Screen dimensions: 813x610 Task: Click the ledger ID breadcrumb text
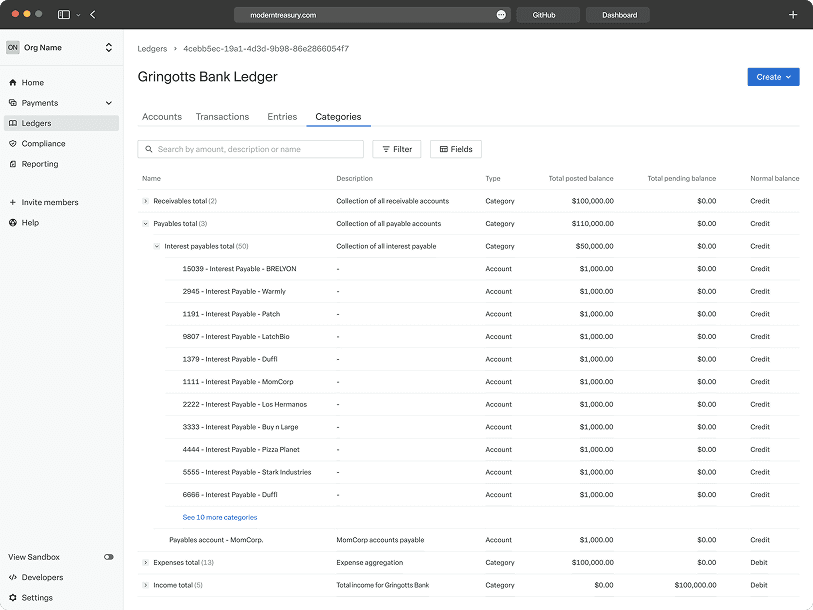pos(266,49)
